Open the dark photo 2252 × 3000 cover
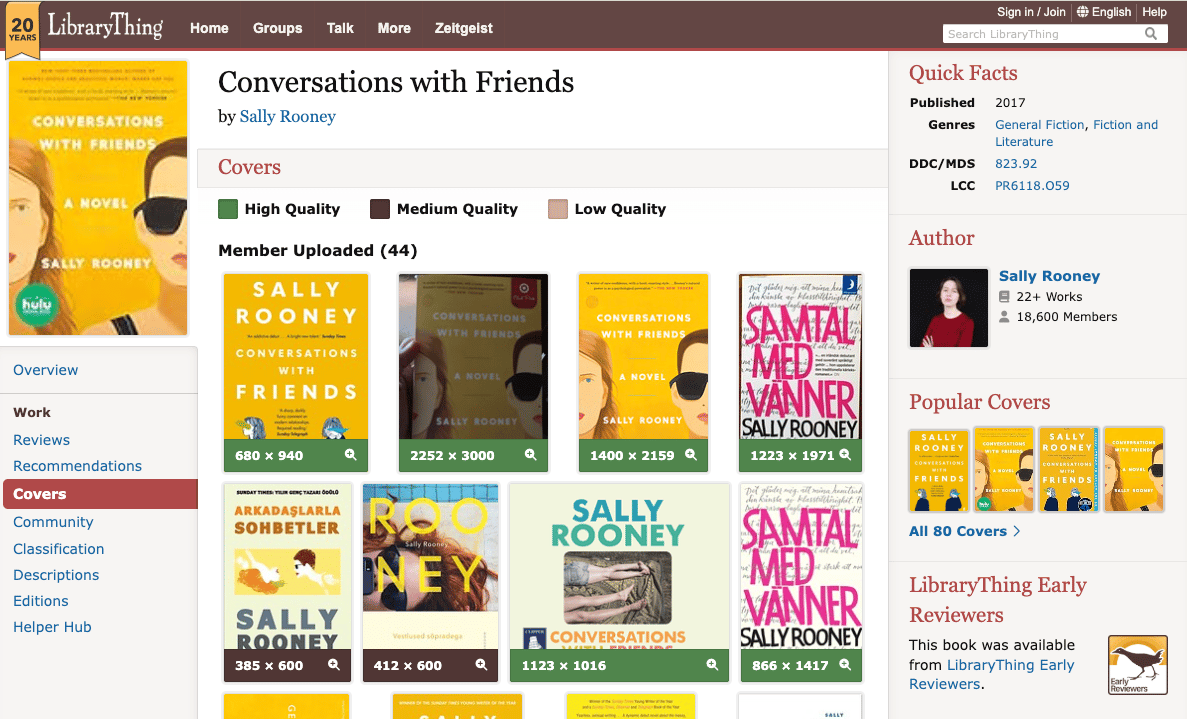This screenshot has height=719, width=1187. pos(473,356)
